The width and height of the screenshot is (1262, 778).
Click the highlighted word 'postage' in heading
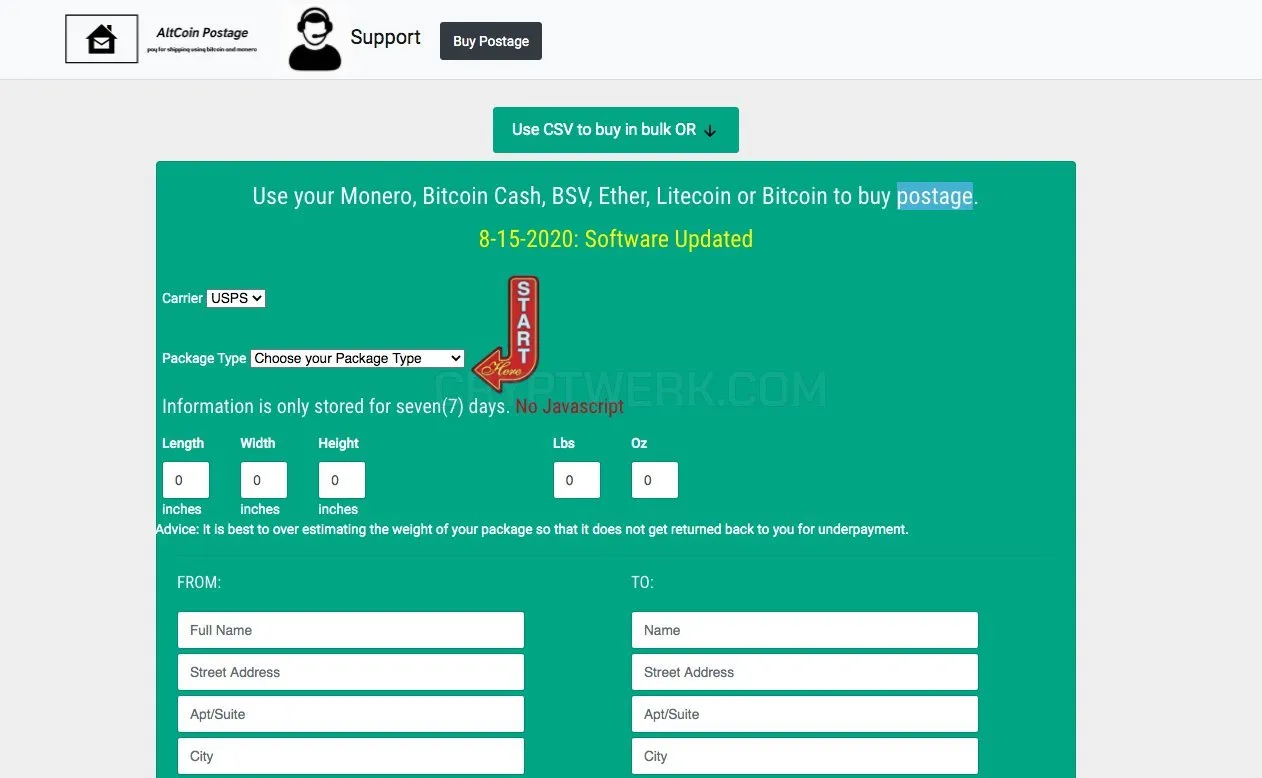pyautogui.click(x=935, y=196)
